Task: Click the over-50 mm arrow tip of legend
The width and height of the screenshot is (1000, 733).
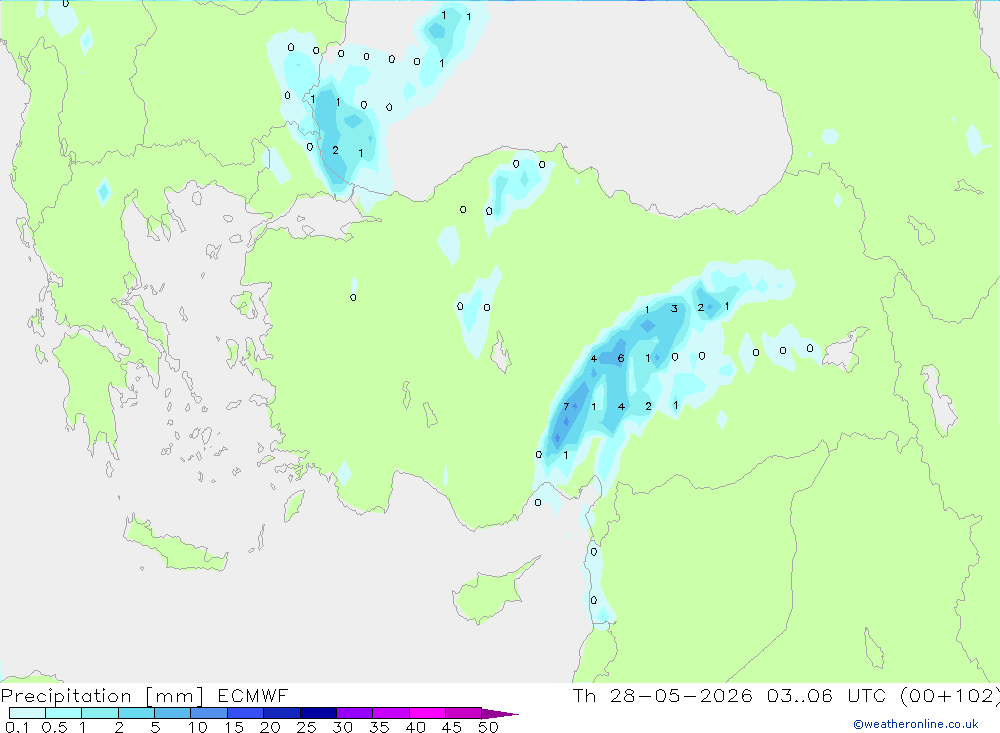Action: 500,713
